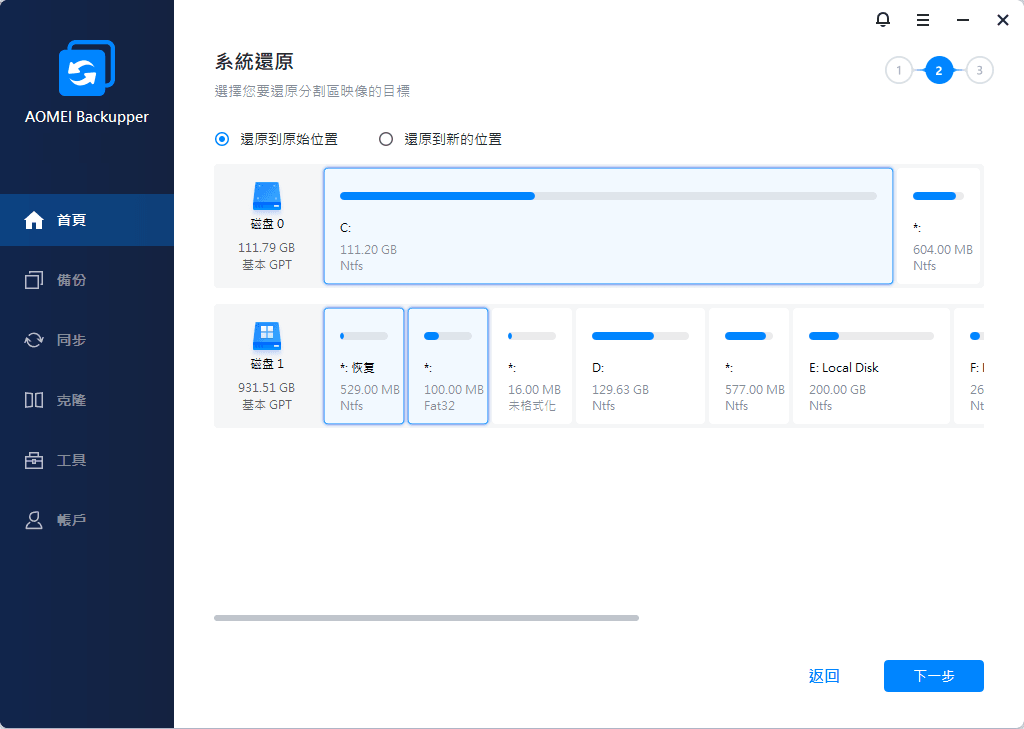This screenshot has height=729, width=1024.
Task: Select the E: Local Disk partition
Action: coord(871,366)
